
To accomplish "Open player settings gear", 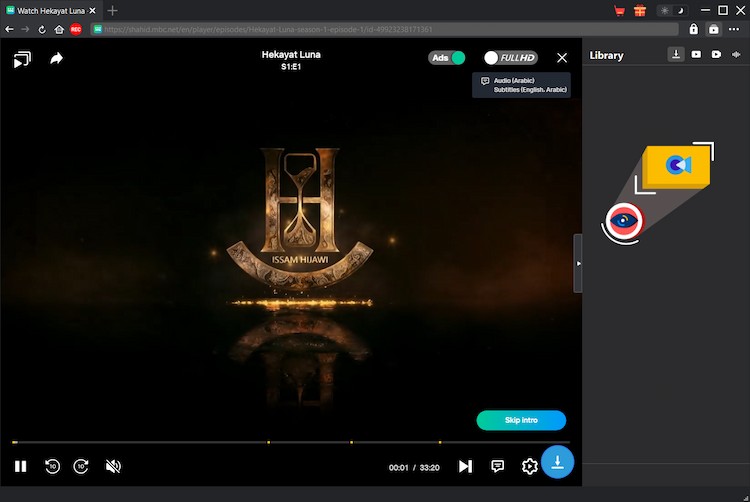I will pos(529,466).
